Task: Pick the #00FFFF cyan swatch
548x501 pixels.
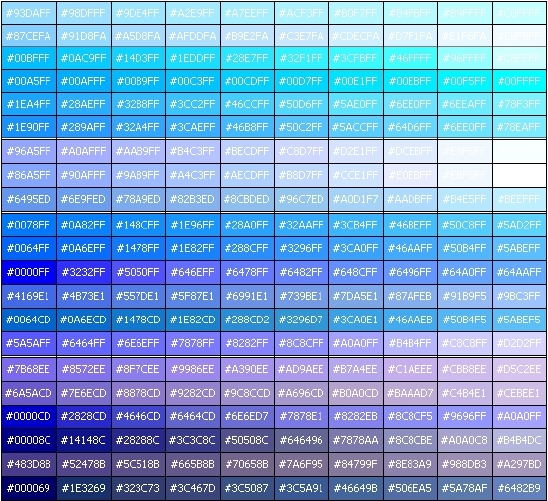Action: tap(519, 81)
